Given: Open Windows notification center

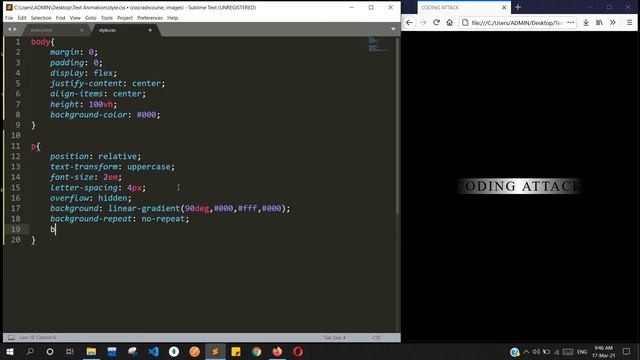Looking at the screenshot, I should tap(627, 351).
